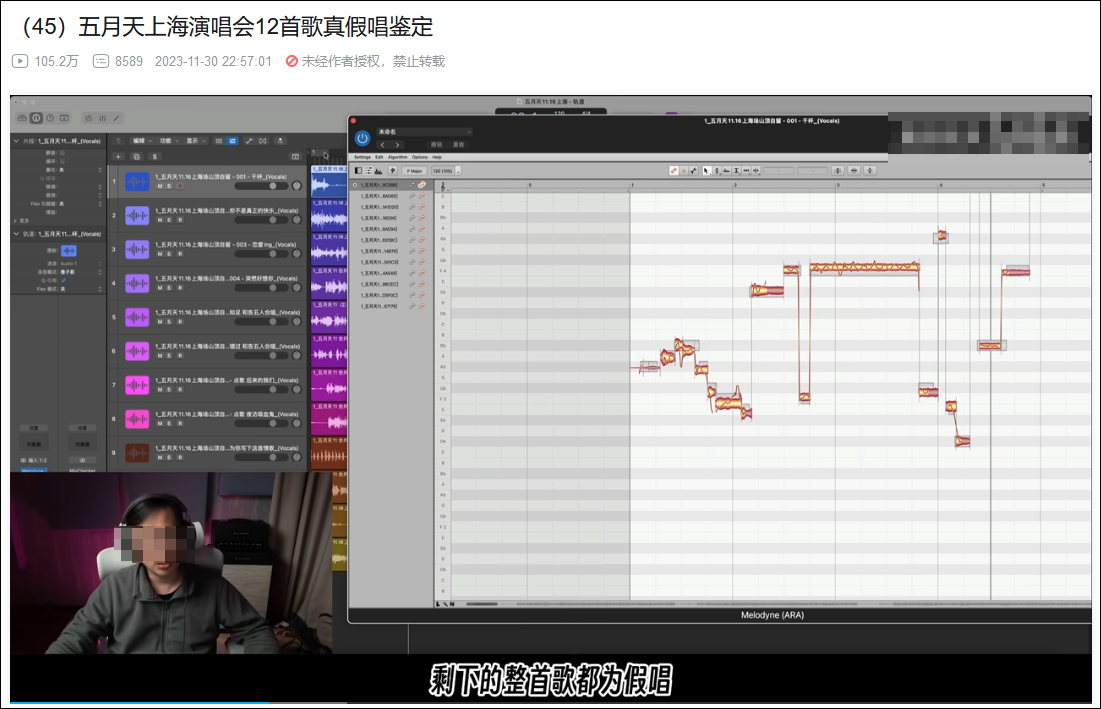Screen dimensions: 1101x709
Task: Click the 撤销 undo button in Melodyne header
Action: pyautogui.click(x=437, y=145)
